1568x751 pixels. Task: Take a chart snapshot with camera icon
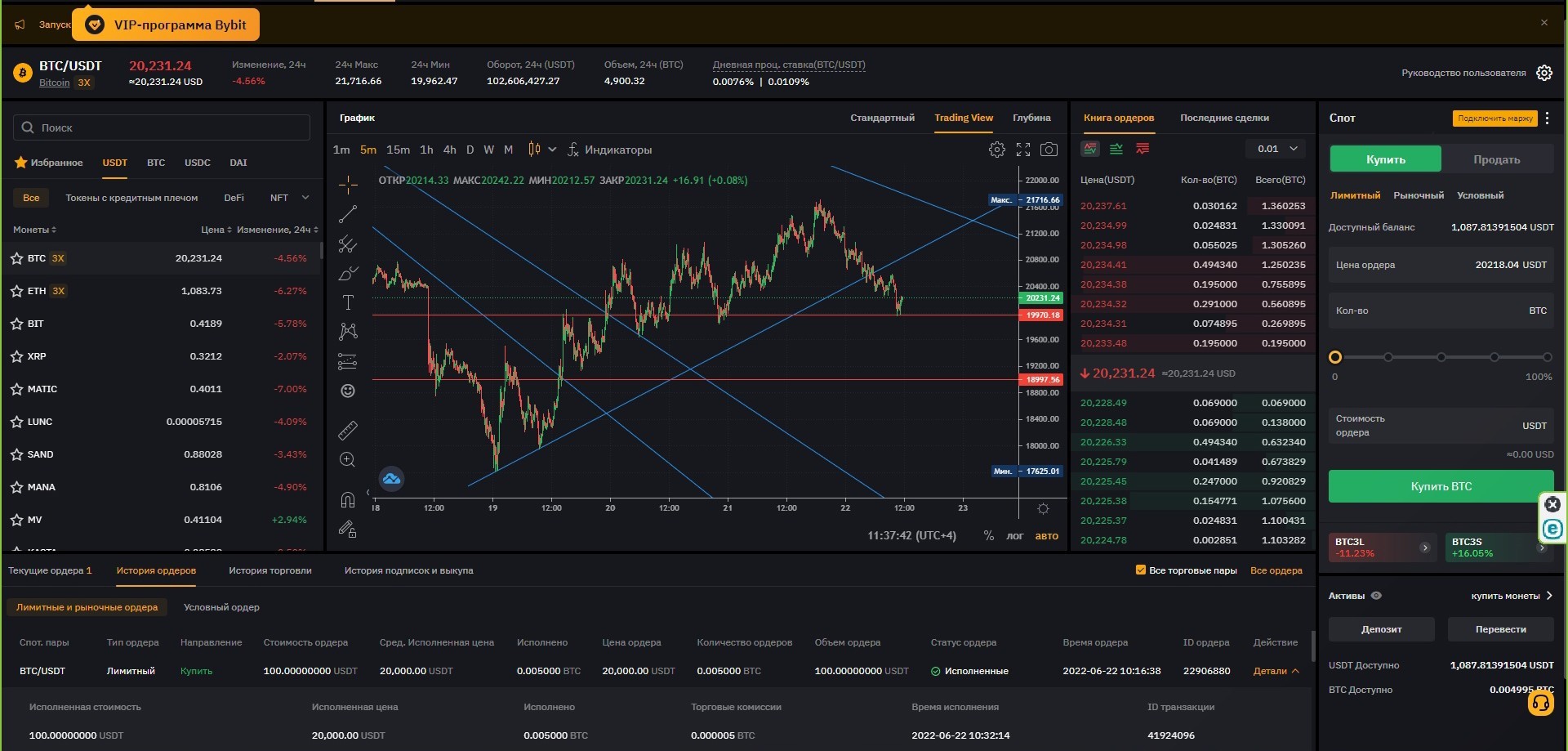(x=1049, y=150)
